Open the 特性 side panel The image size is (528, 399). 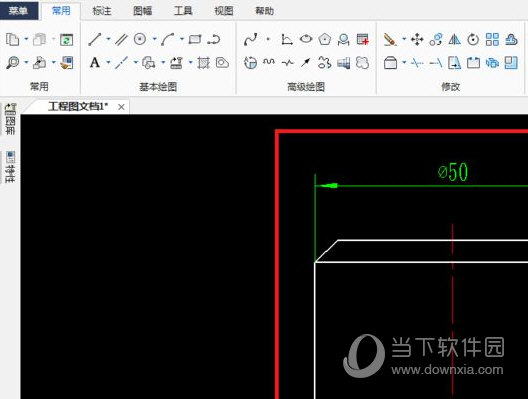pyautogui.click(x=10, y=167)
